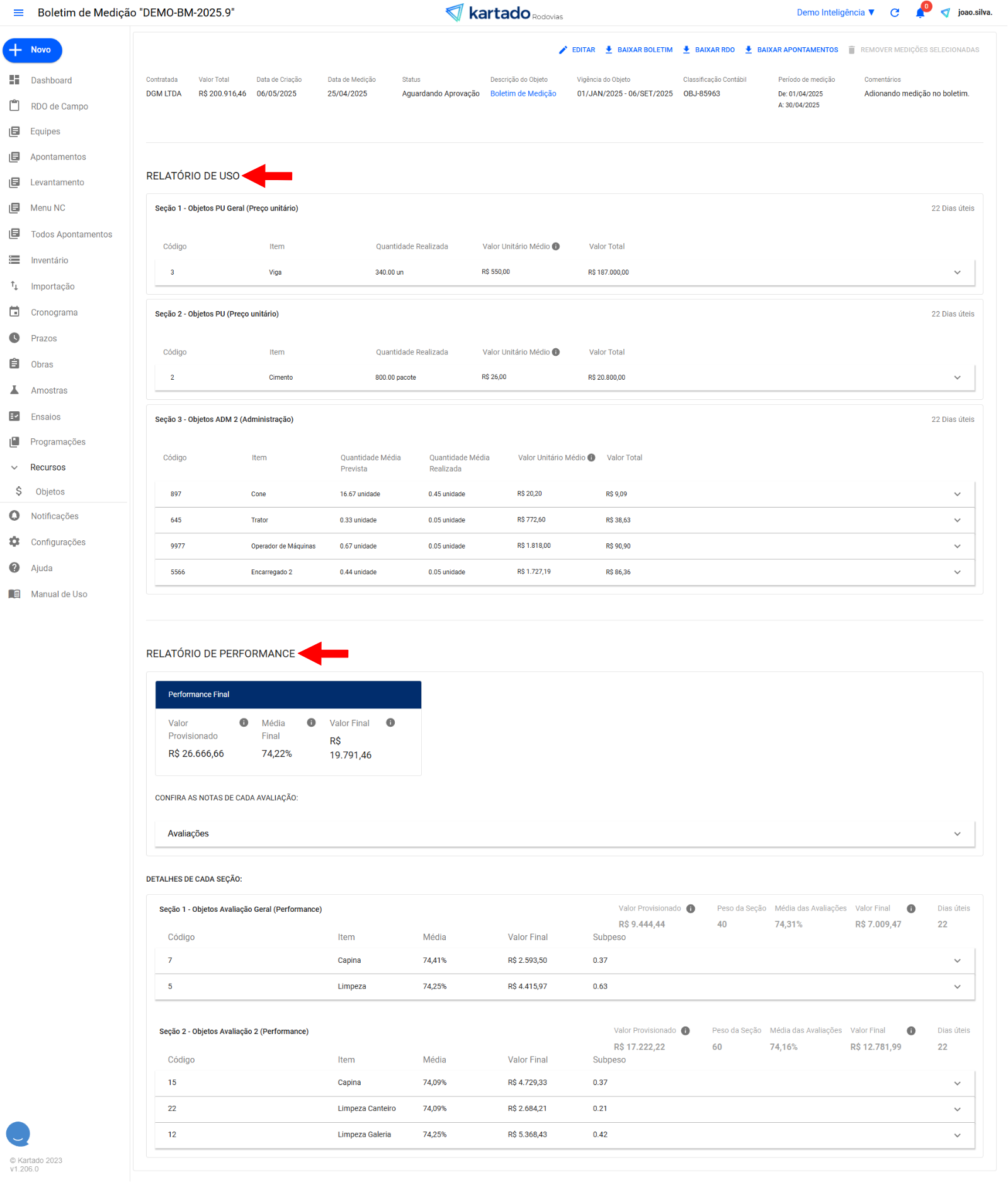Click info icon next to Média Final
1008x1182 pixels.
311,723
